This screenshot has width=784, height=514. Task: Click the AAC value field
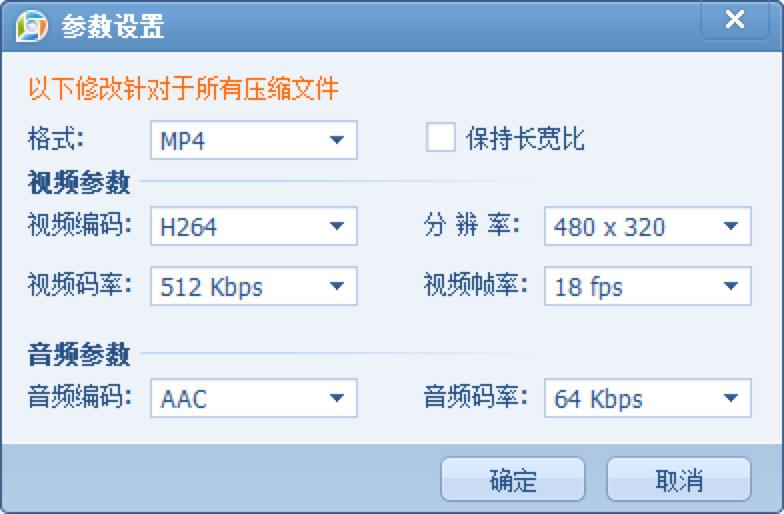coord(184,399)
